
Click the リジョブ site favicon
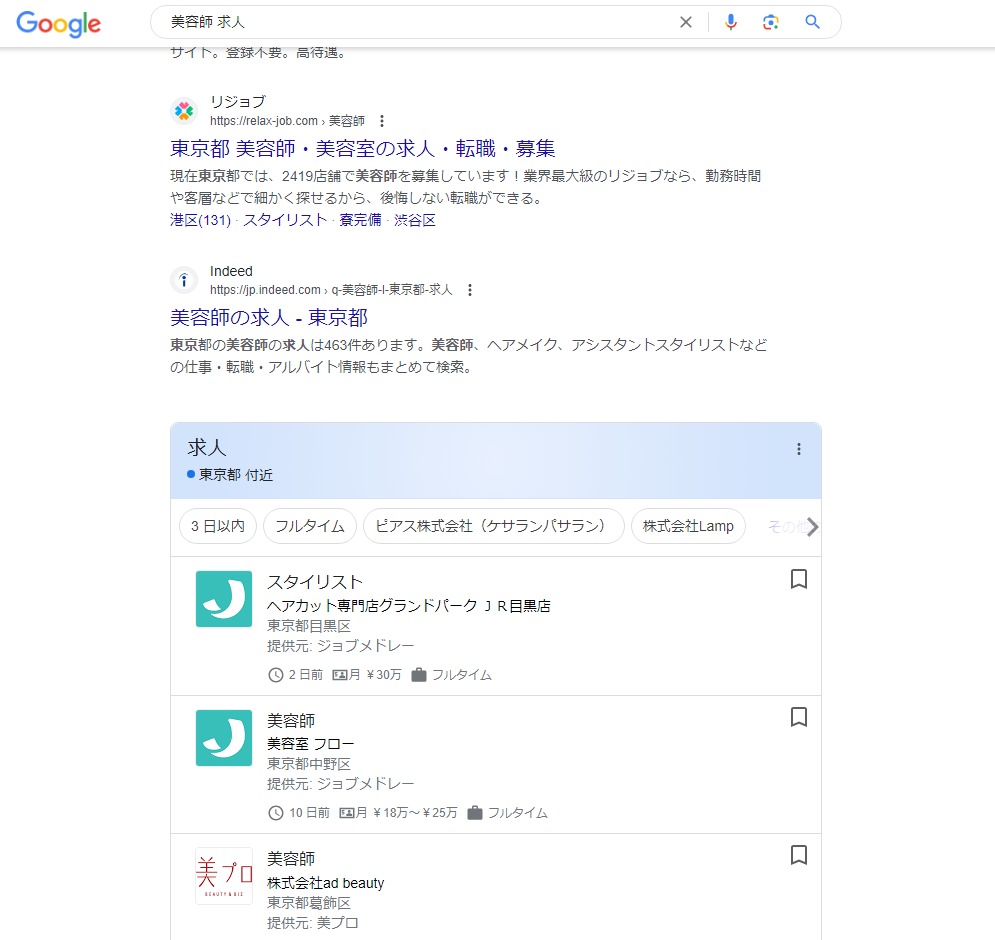tap(184, 111)
